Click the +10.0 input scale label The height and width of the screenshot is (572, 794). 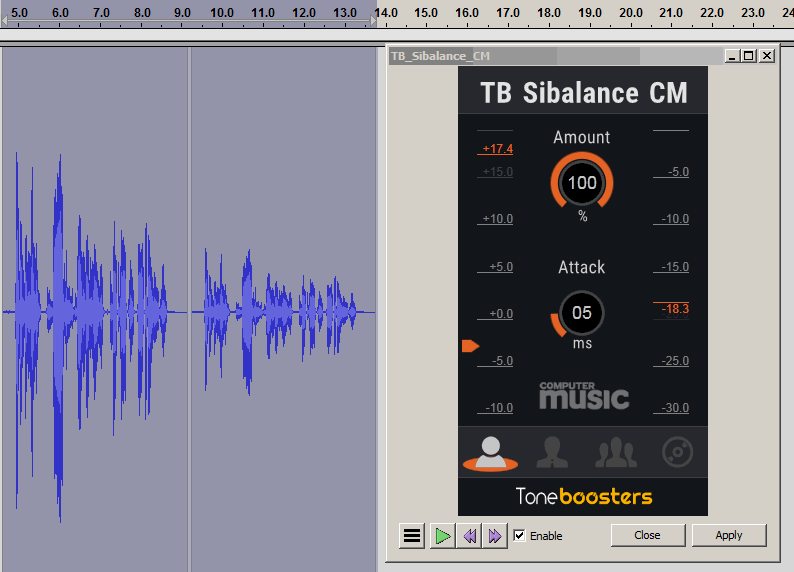pyautogui.click(x=497, y=219)
